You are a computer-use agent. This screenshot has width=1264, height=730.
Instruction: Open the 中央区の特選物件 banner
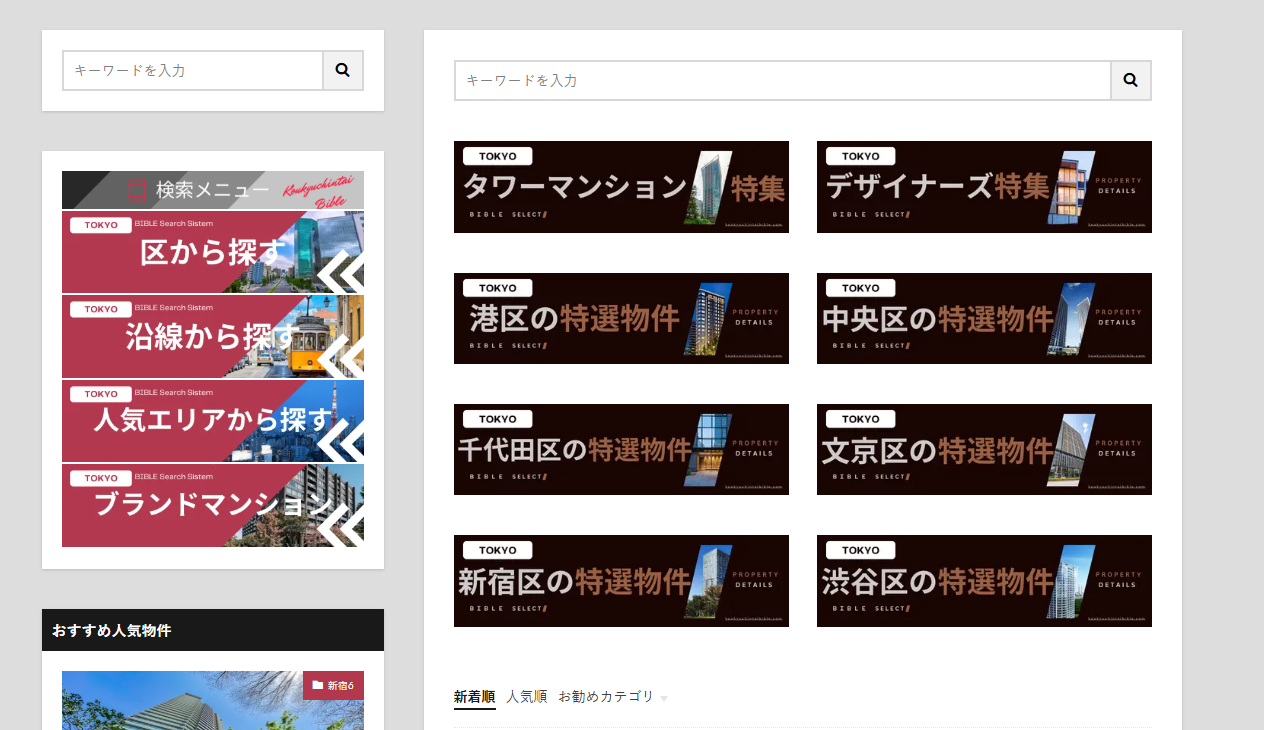pyautogui.click(x=984, y=318)
